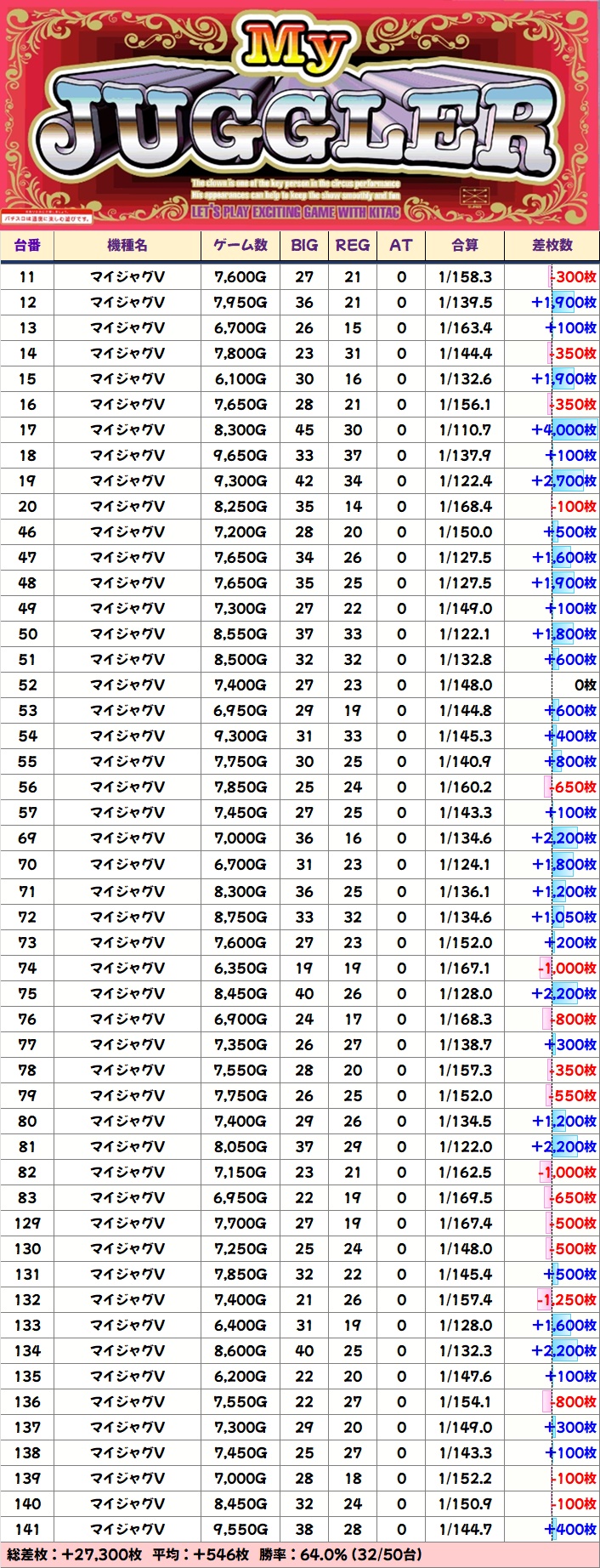Click the 1/139.5 combined value
This screenshot has height=1568, width=600.
[465, 302]
